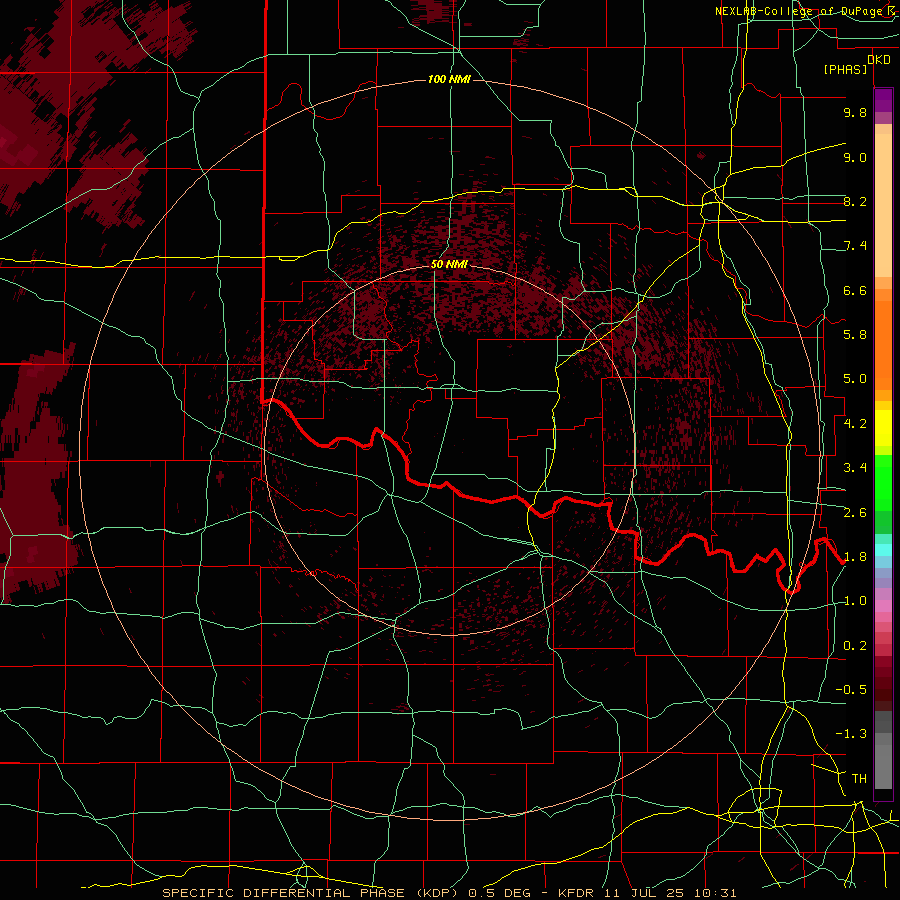Click the Specific Differential Phase caption text

pos(312,893)
